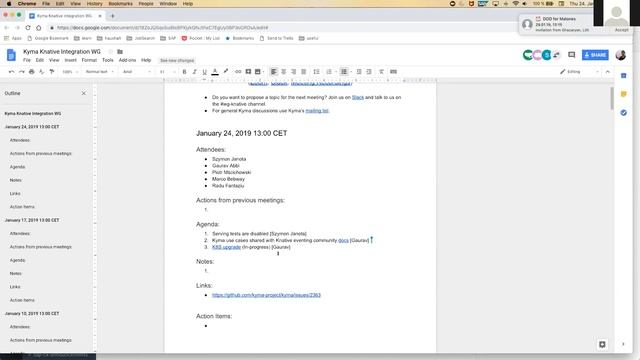640x360 pixels.
Task: Open the Slack link in the document
Action: 358,98
